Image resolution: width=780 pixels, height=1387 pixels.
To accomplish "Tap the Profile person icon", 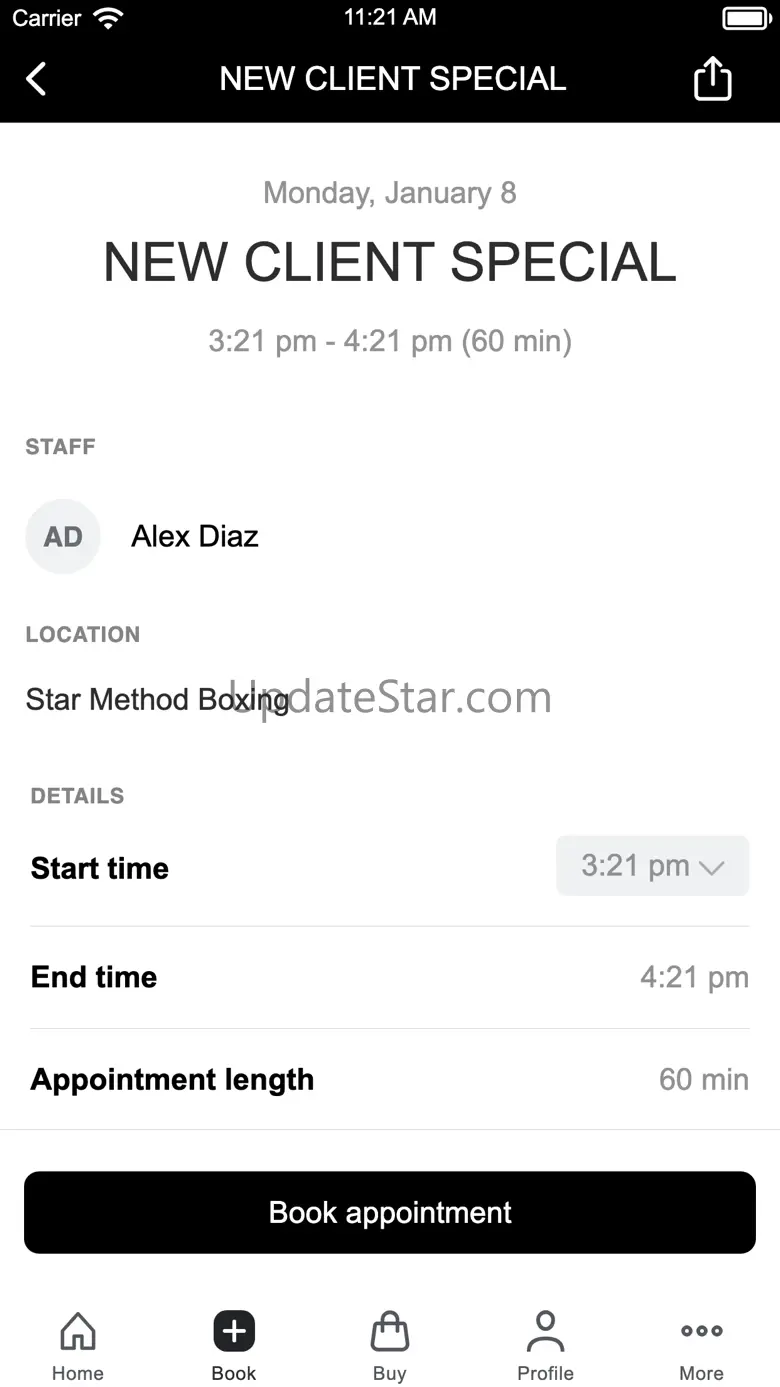I will click(x=545, y=1332).
